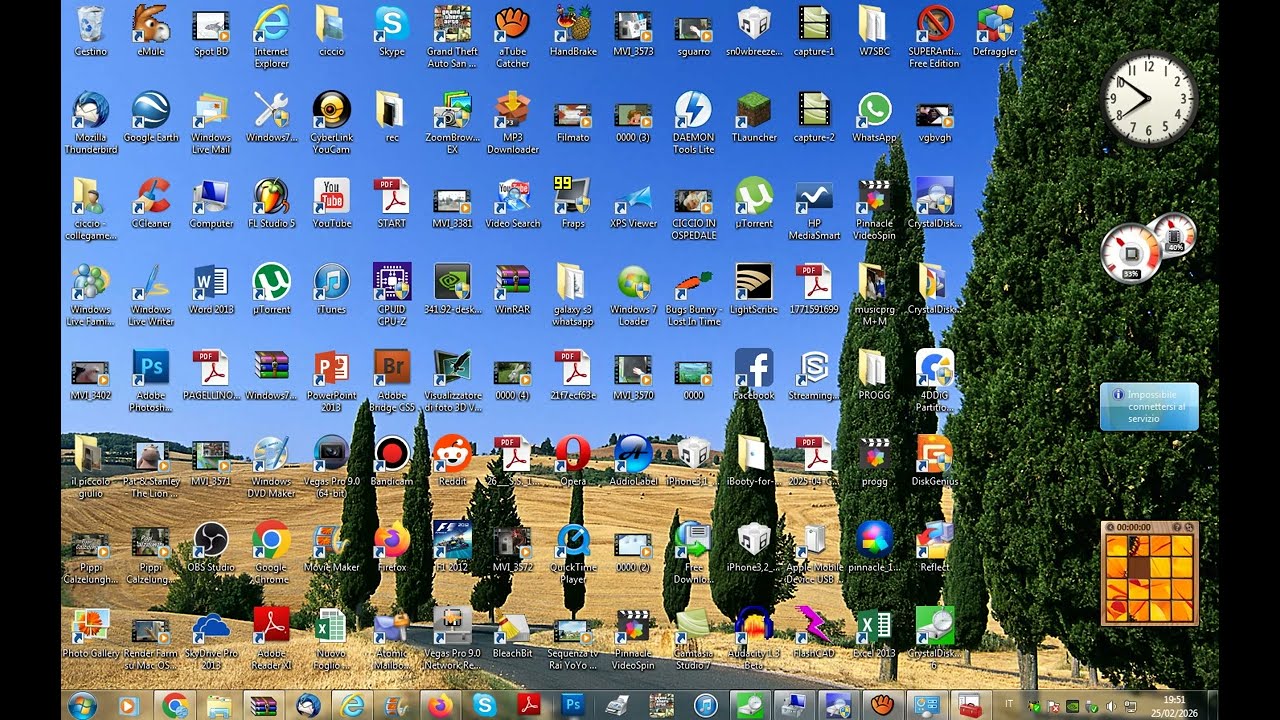The image size is (1280, 720).
Task: Select the BleachBit desktop shortcut
Action: (x=512, y=632)
